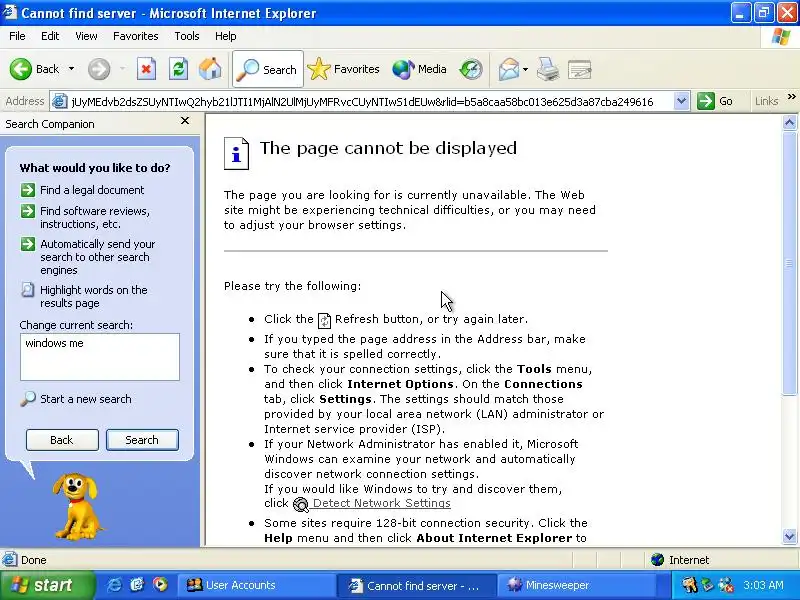Expand the Mail dropdown arrow
Viewport: 800px width, 600px height.
(x=526, y=69)
